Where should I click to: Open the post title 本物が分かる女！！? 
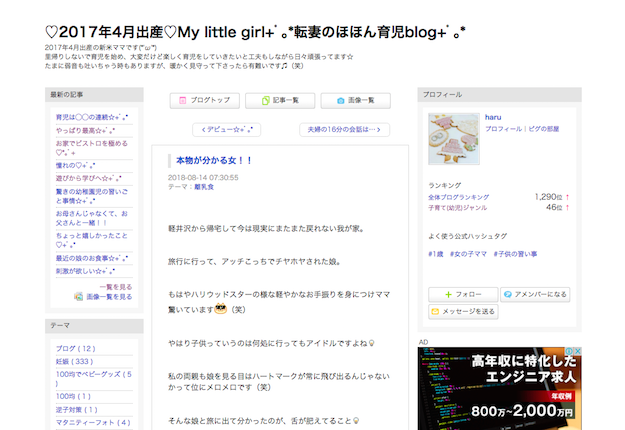click(214, 159)
